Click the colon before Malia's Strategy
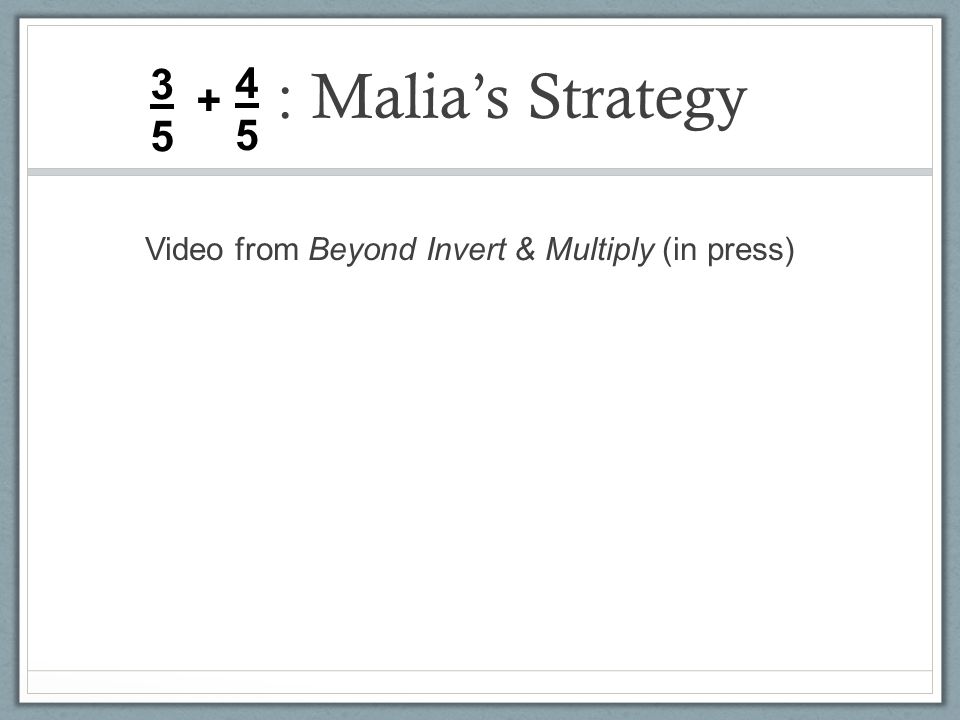The image size is (960, 720). [x=285, y=102]
